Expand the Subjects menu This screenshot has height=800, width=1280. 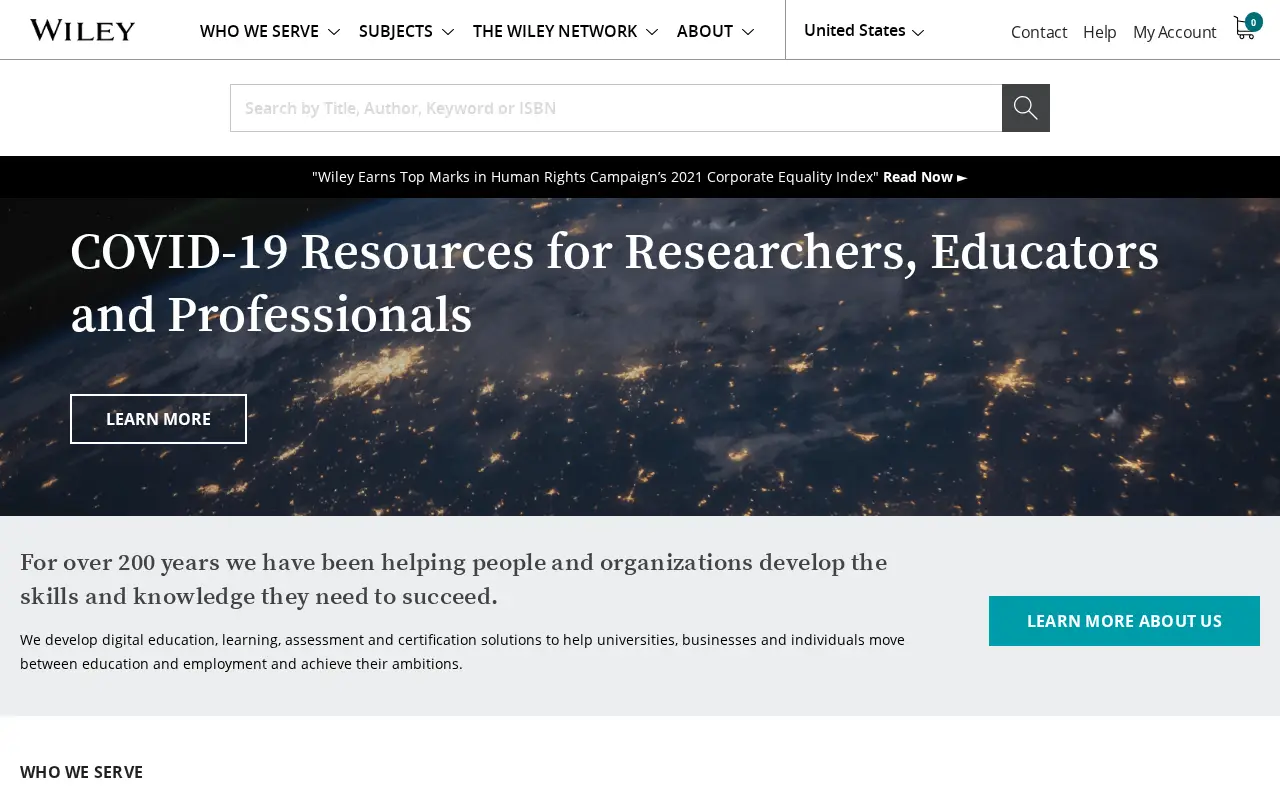(407, 31)
